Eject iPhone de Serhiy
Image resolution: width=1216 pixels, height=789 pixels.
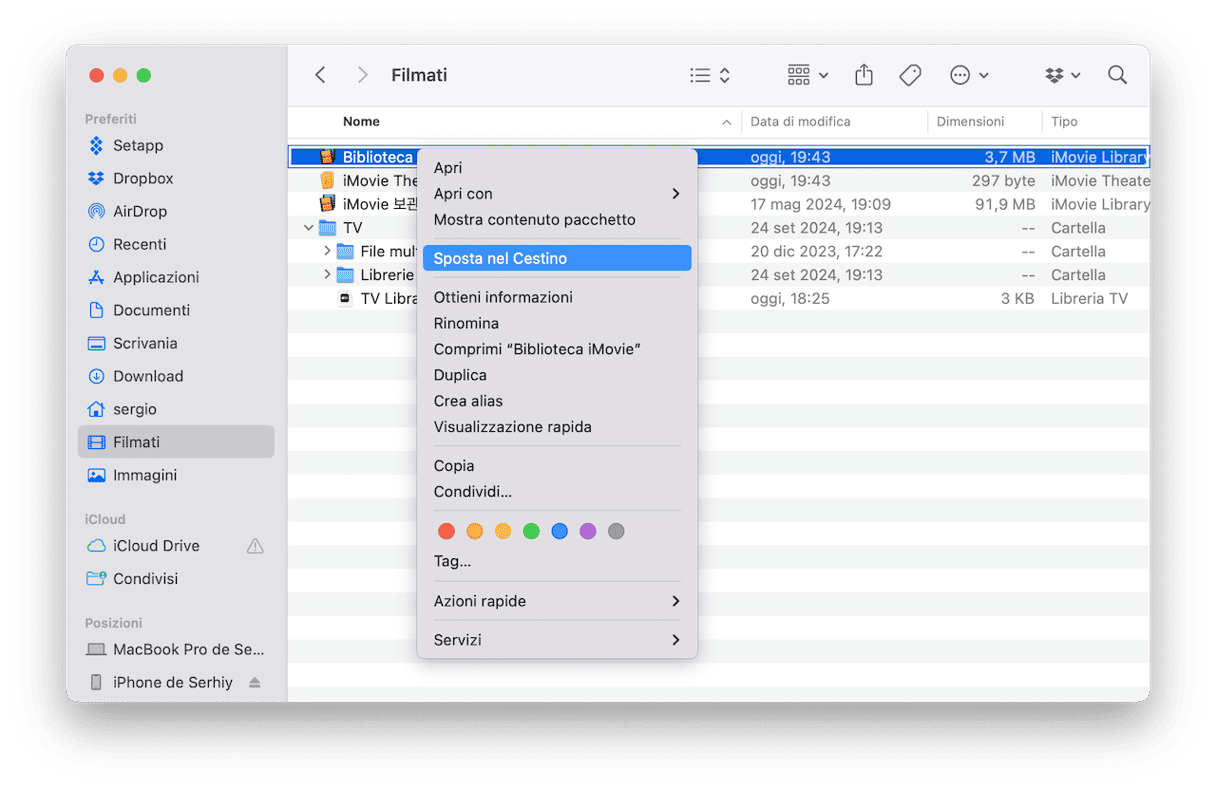click(254, 682)
